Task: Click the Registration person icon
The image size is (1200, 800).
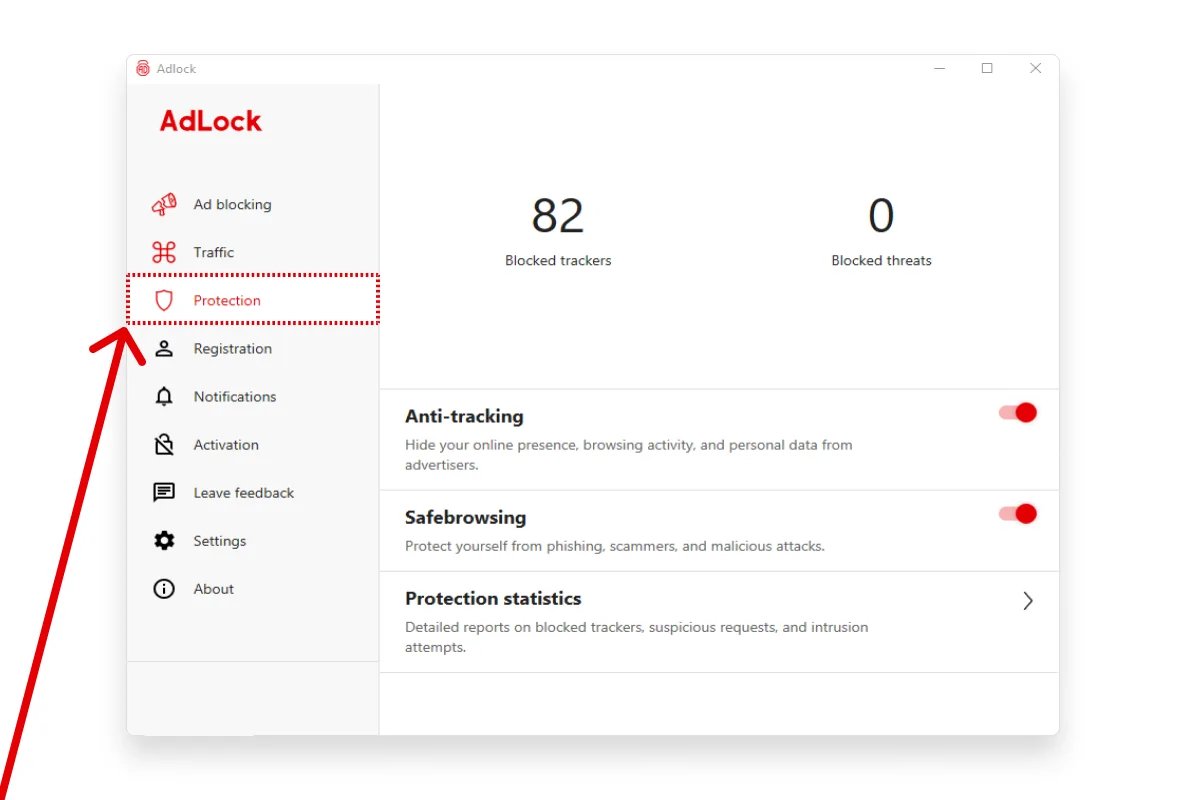Action: click(164, 348)
